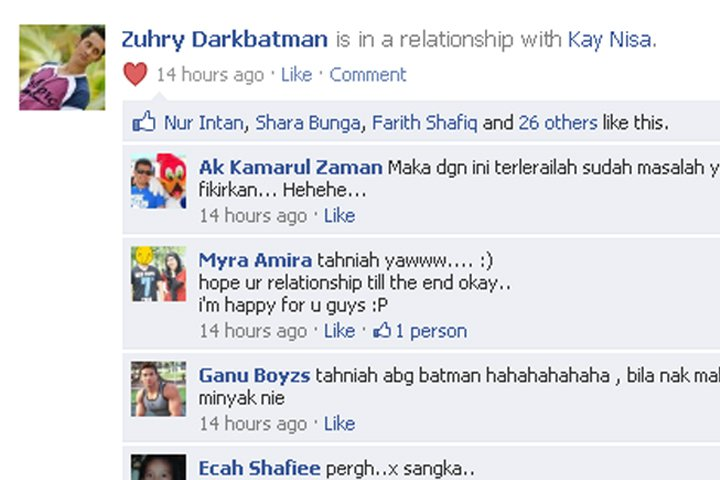Open Ecah Shafiee's profile name link
720x480 pixels.
(x=259, y=469)
